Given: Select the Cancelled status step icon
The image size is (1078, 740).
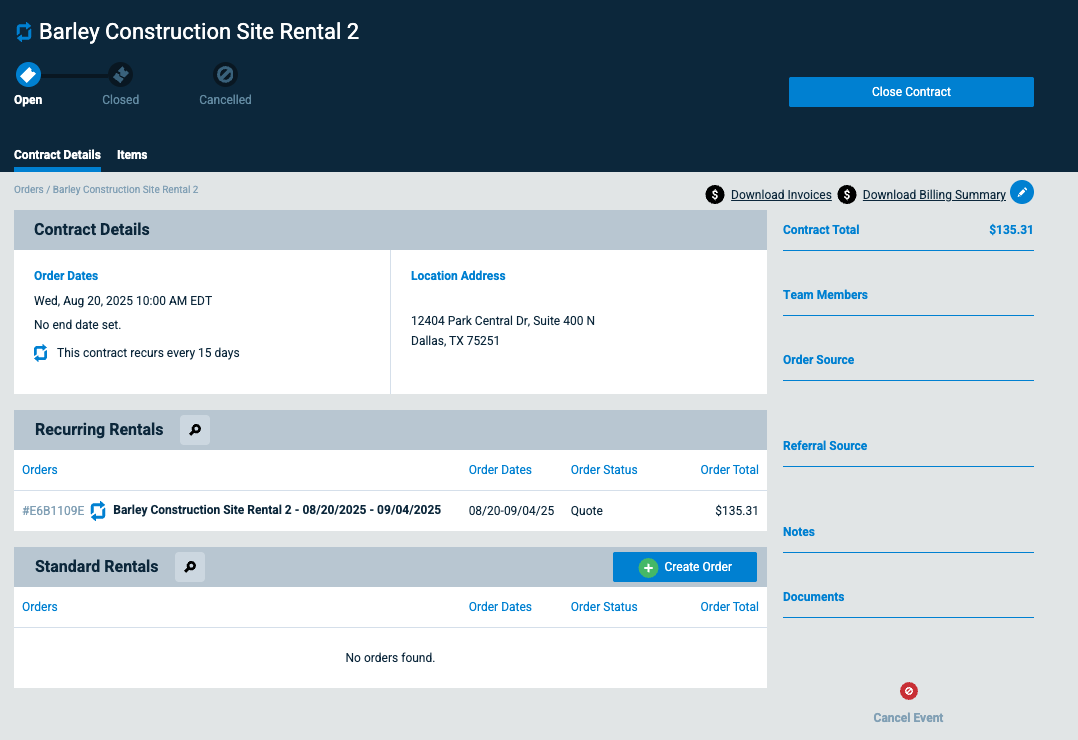Looking at the screenshot, I should tap(225, 74).
